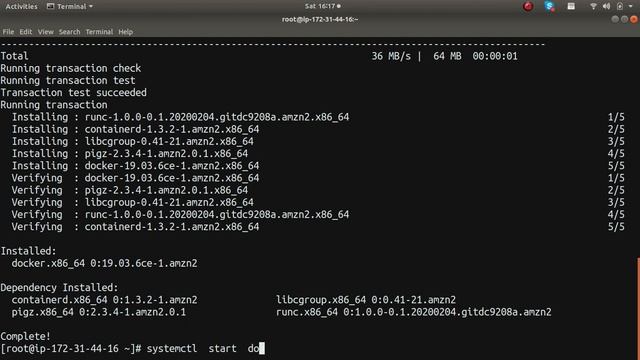Click the 'Installed:' heading
Screen dimensions: 640x360
[x=28, y=251]
